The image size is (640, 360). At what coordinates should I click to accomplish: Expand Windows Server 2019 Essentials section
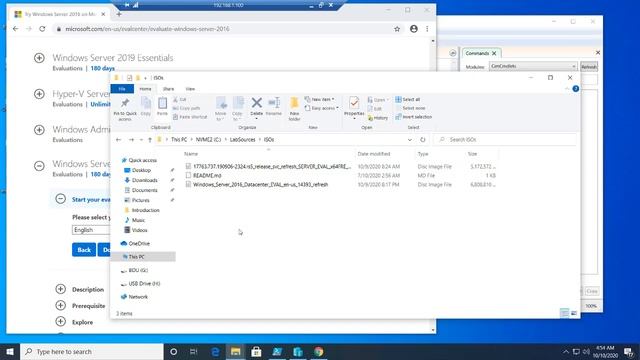tap(39, 58)
